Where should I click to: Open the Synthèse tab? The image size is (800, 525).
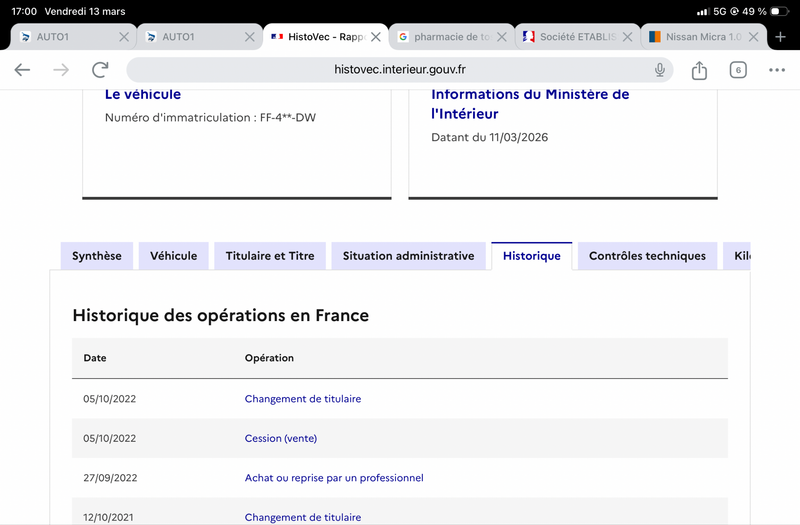coord(97,256)
